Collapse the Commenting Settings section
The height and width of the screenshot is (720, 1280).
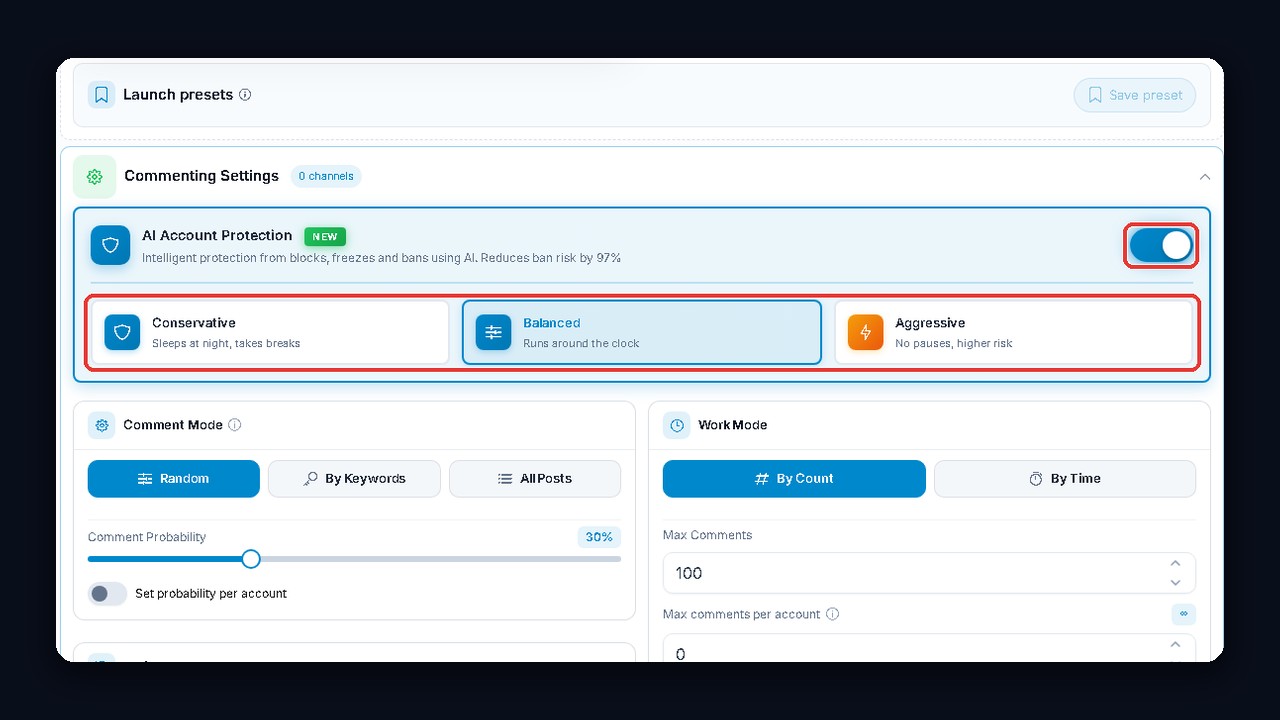pos(1205,177)
